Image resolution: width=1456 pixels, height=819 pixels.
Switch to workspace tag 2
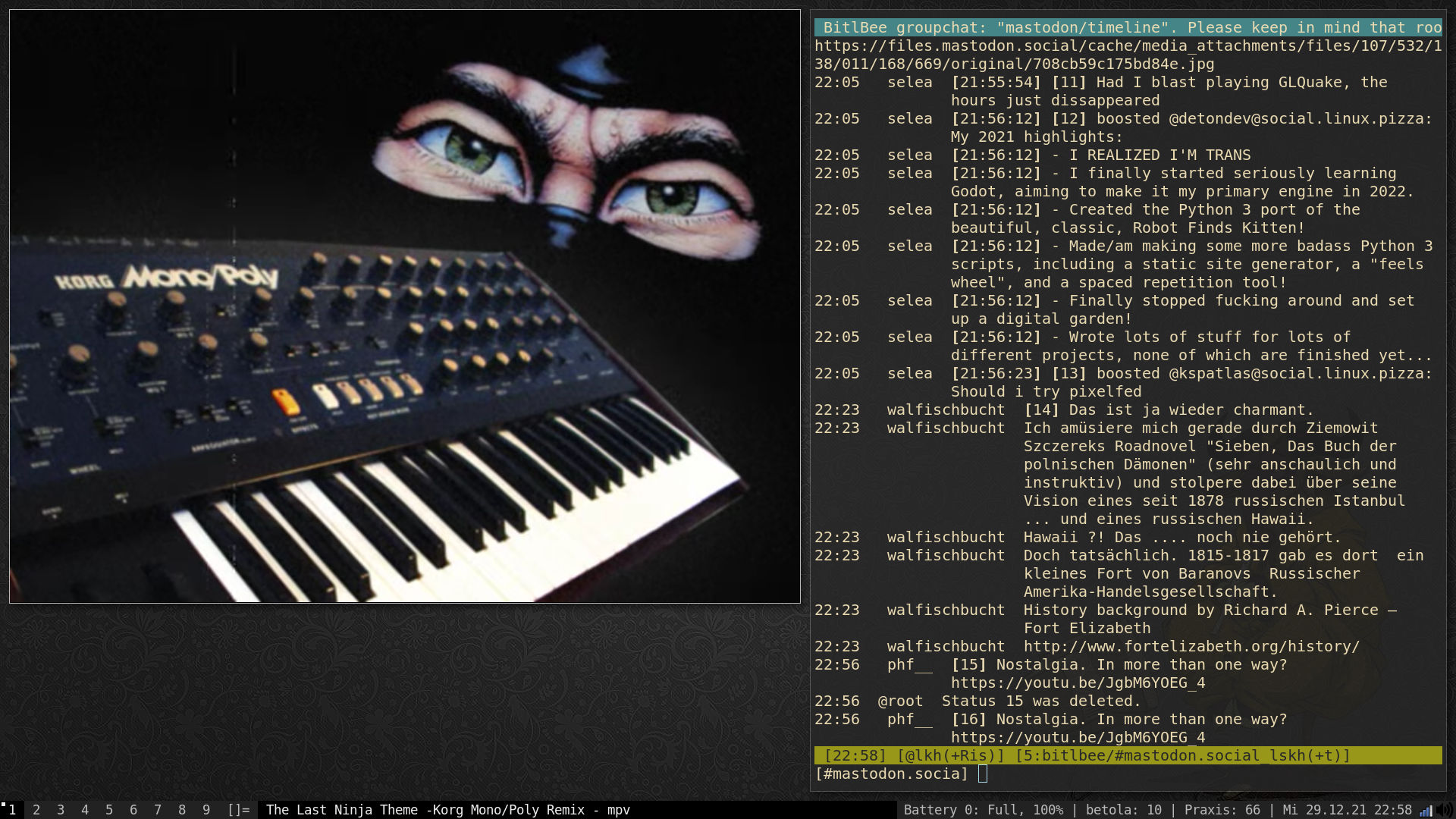pyautogui.click(x=36, y=810)
